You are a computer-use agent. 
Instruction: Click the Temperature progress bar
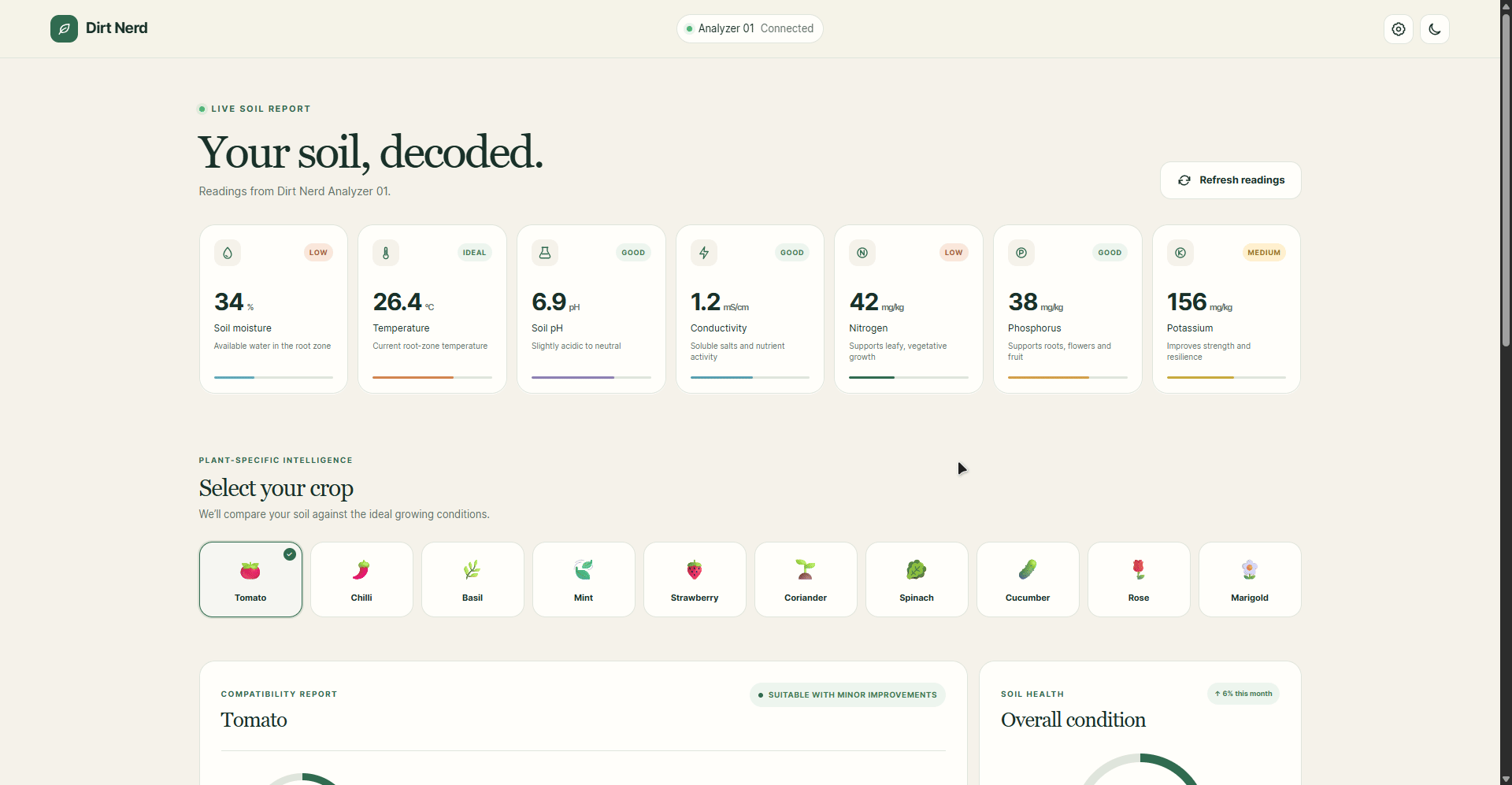click(x=432, y=378)
